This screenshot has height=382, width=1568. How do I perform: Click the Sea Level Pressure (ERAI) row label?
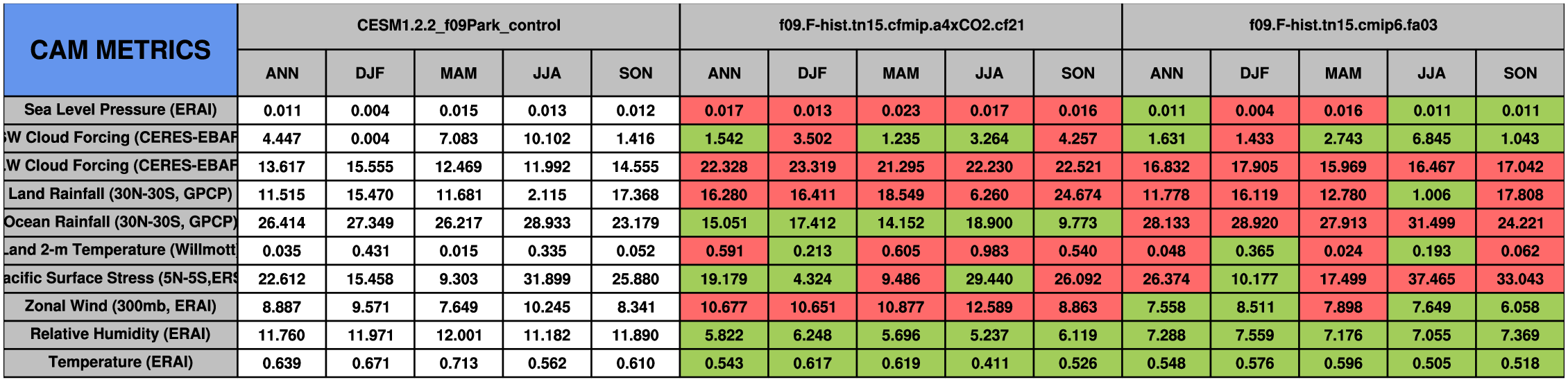click(120, 110)
